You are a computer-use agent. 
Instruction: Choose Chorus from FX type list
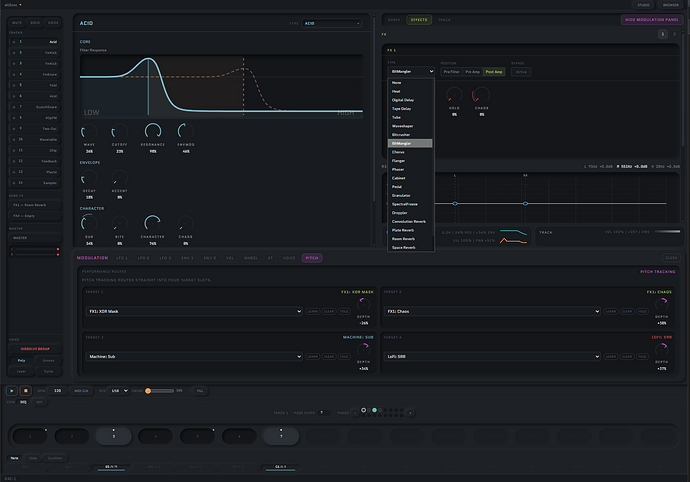pos(410,152)
